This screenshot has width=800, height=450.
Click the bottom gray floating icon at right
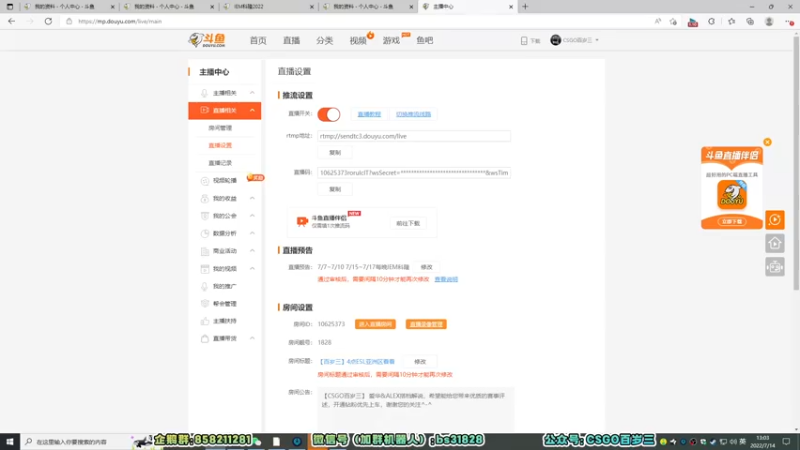[x=774, y=267]
